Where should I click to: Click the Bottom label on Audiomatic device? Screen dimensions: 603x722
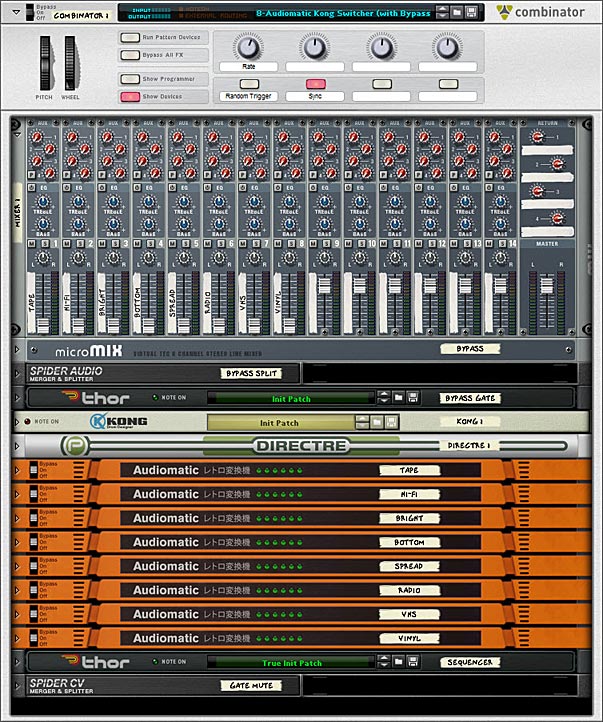(x=409, y=542)
